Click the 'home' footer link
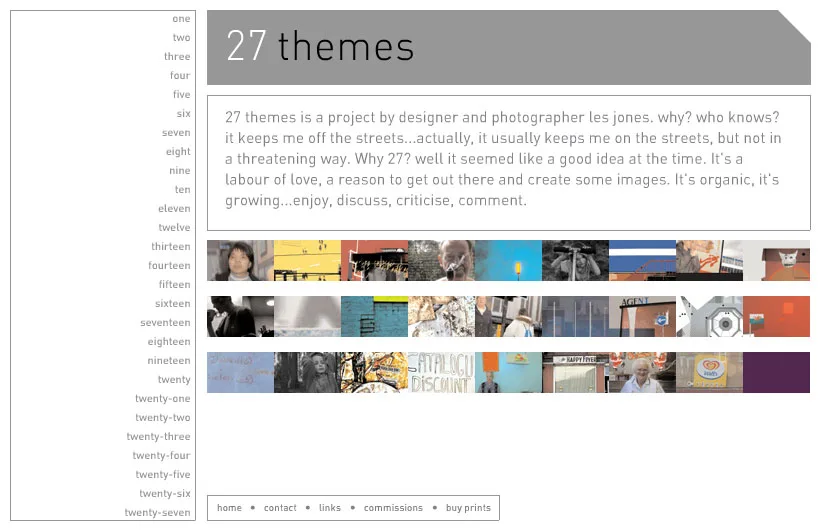 (x=229, y=508)
